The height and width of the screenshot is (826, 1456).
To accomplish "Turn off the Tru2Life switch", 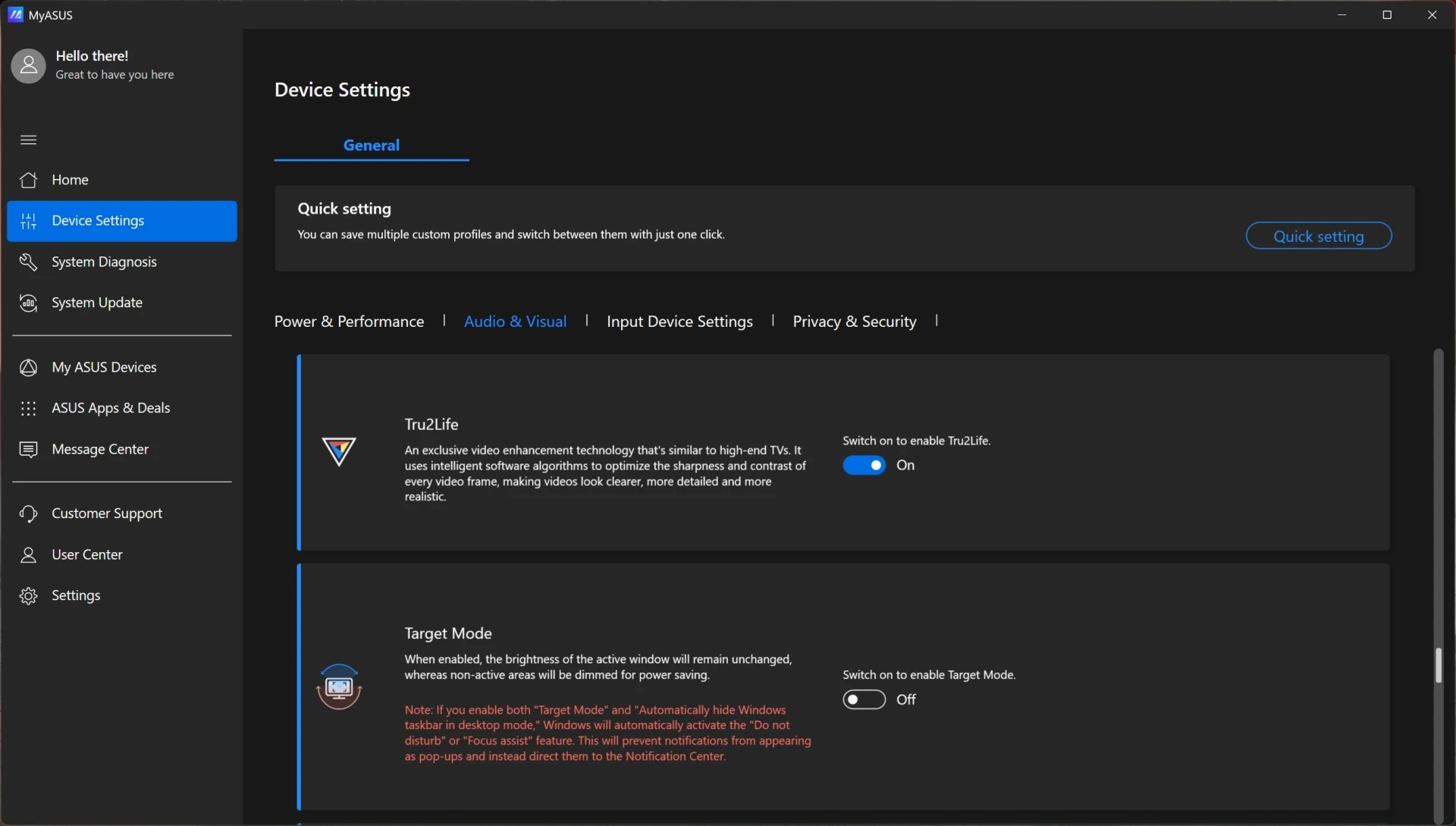I will coord(864,465).
